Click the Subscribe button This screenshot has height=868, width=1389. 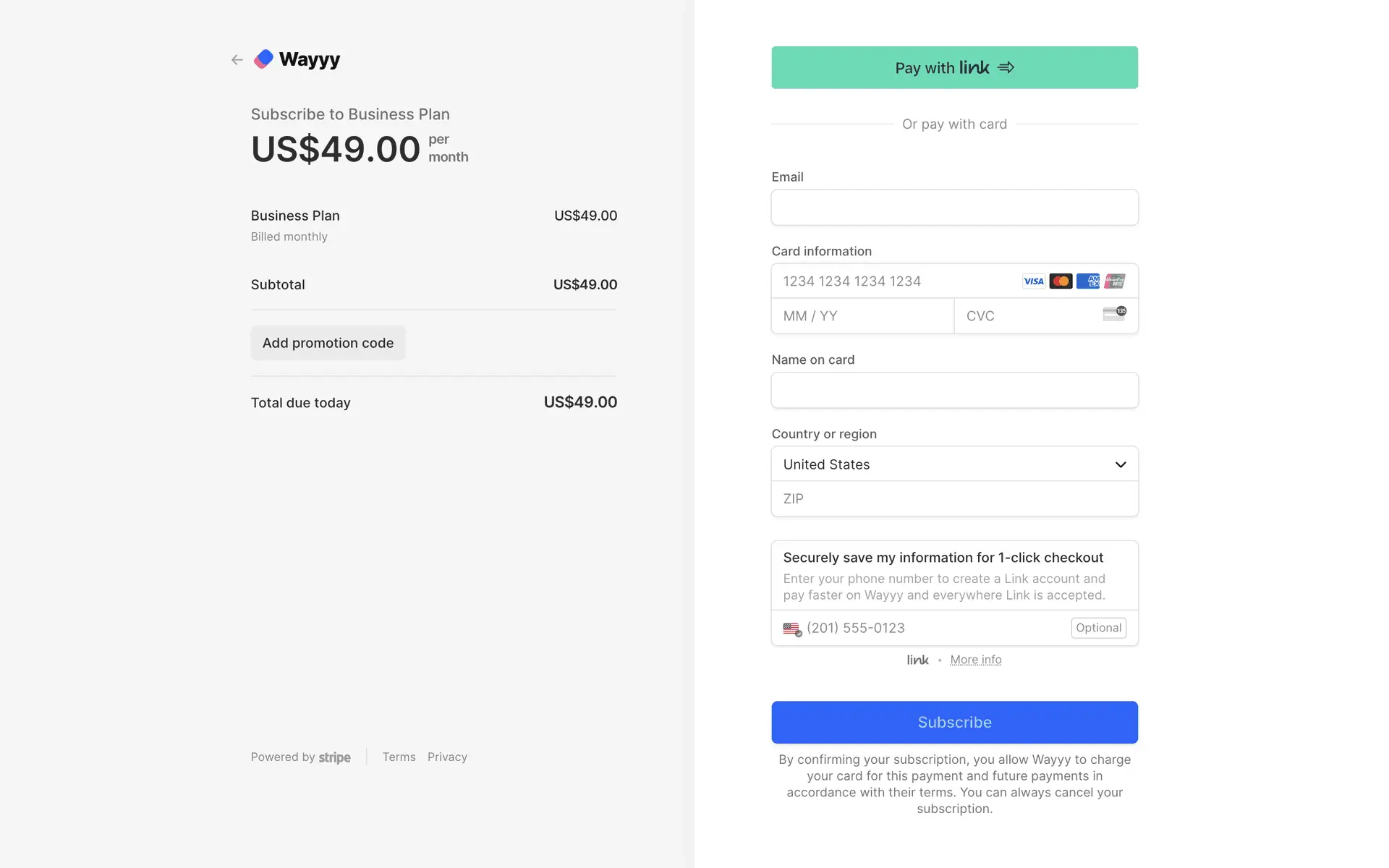coord(954,722)
